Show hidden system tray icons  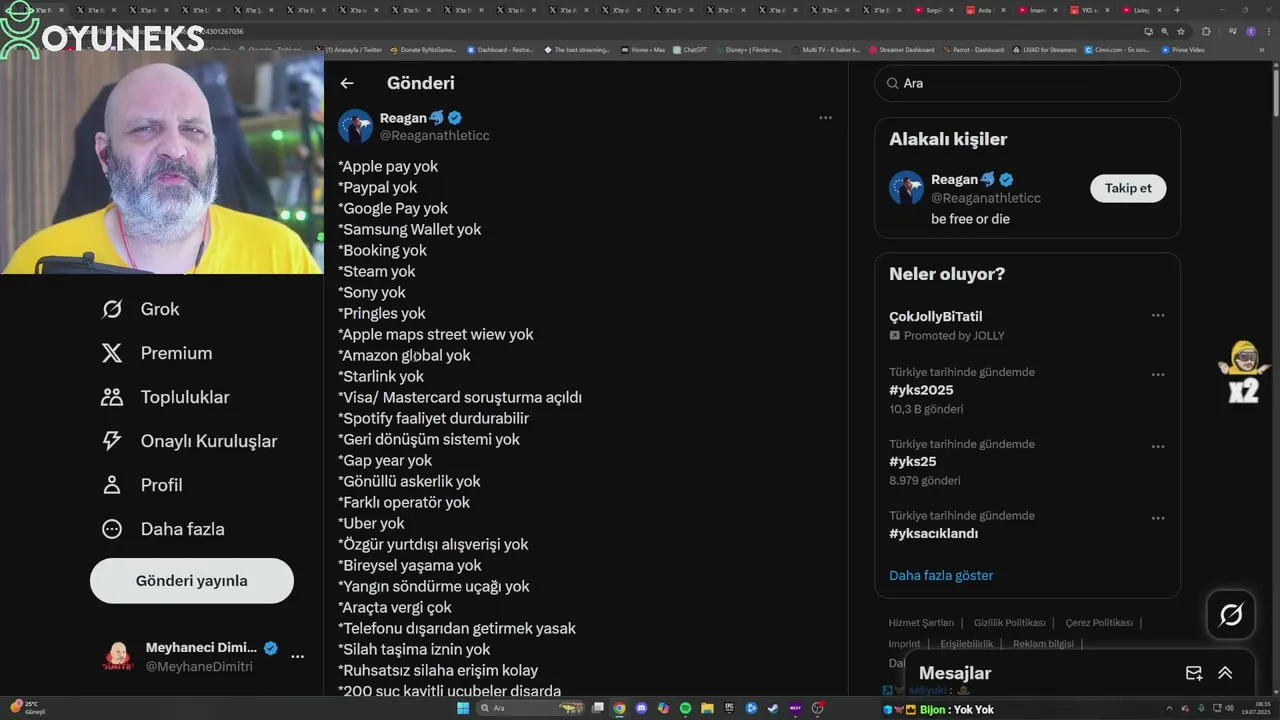point(1169,708)
